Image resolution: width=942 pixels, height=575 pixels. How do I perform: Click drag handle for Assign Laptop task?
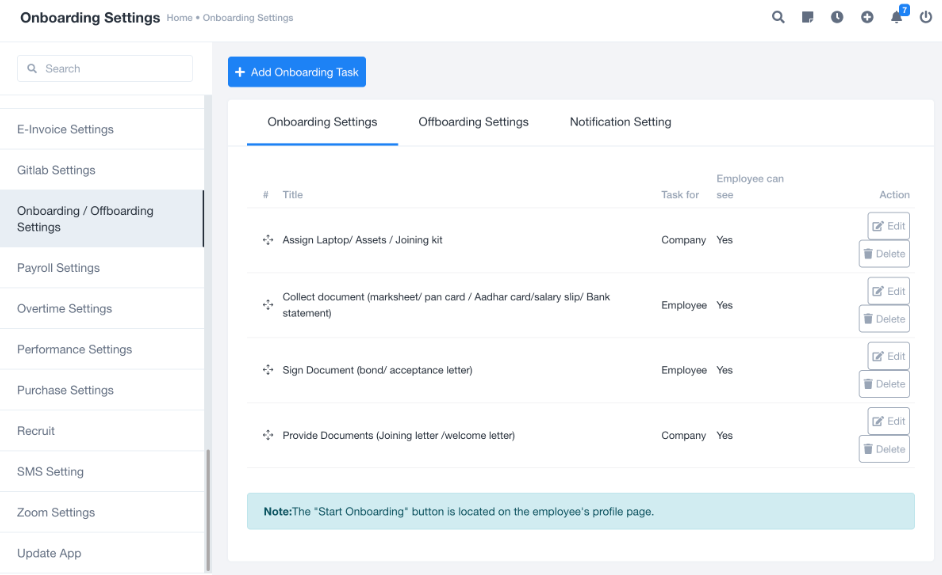pos(268,240)
